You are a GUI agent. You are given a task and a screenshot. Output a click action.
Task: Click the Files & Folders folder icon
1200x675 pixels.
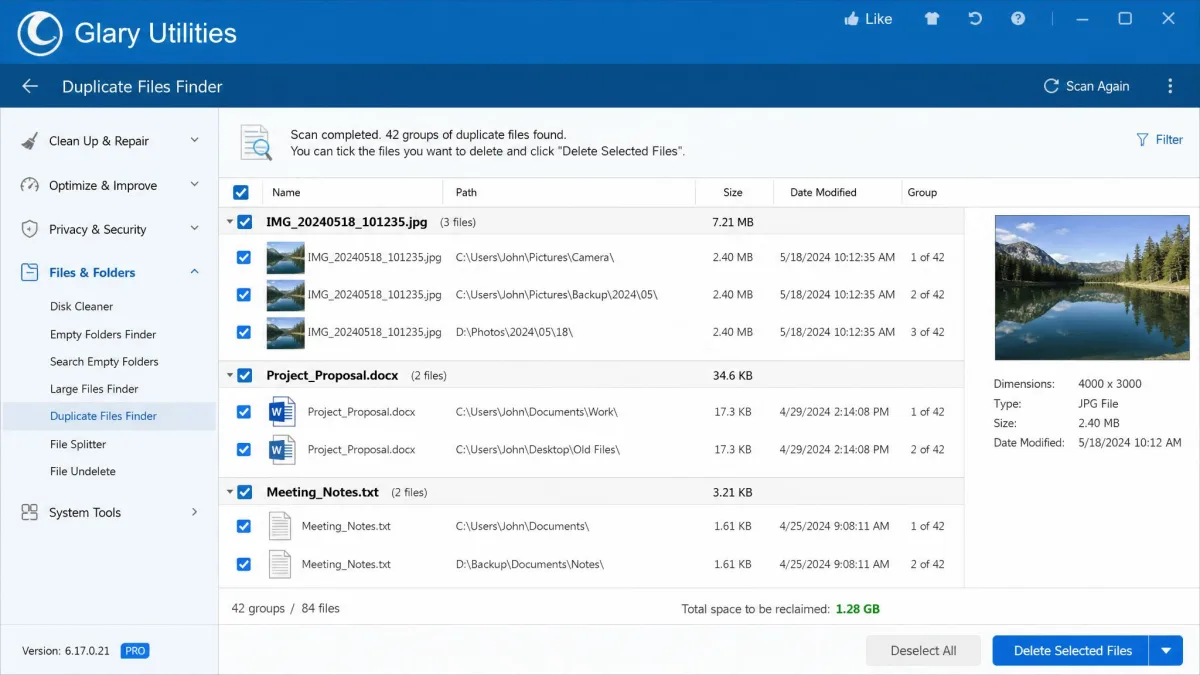[30, 272]
